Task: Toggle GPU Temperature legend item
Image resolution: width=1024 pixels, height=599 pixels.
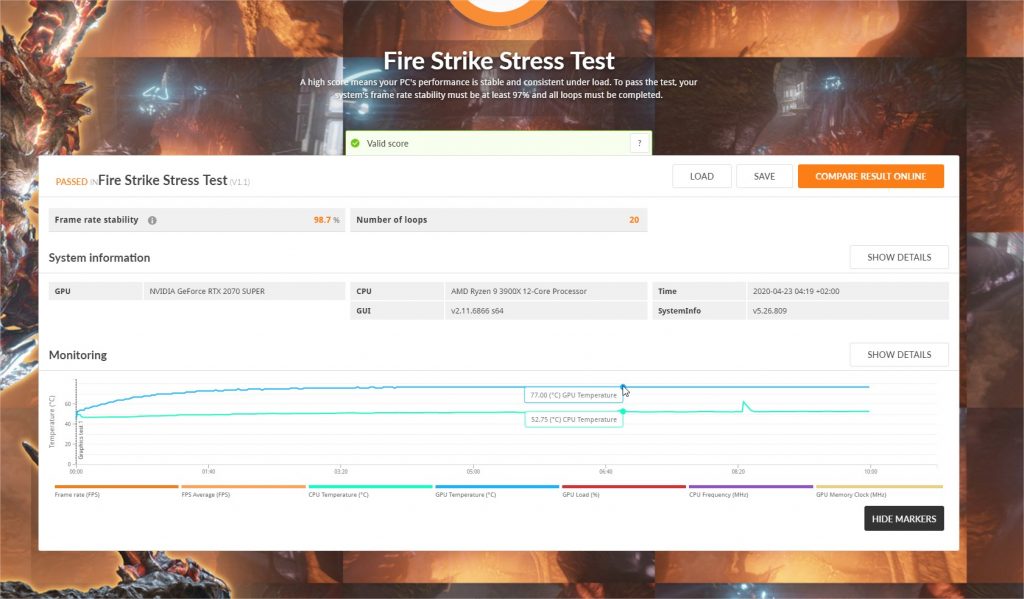Action: 497,491
